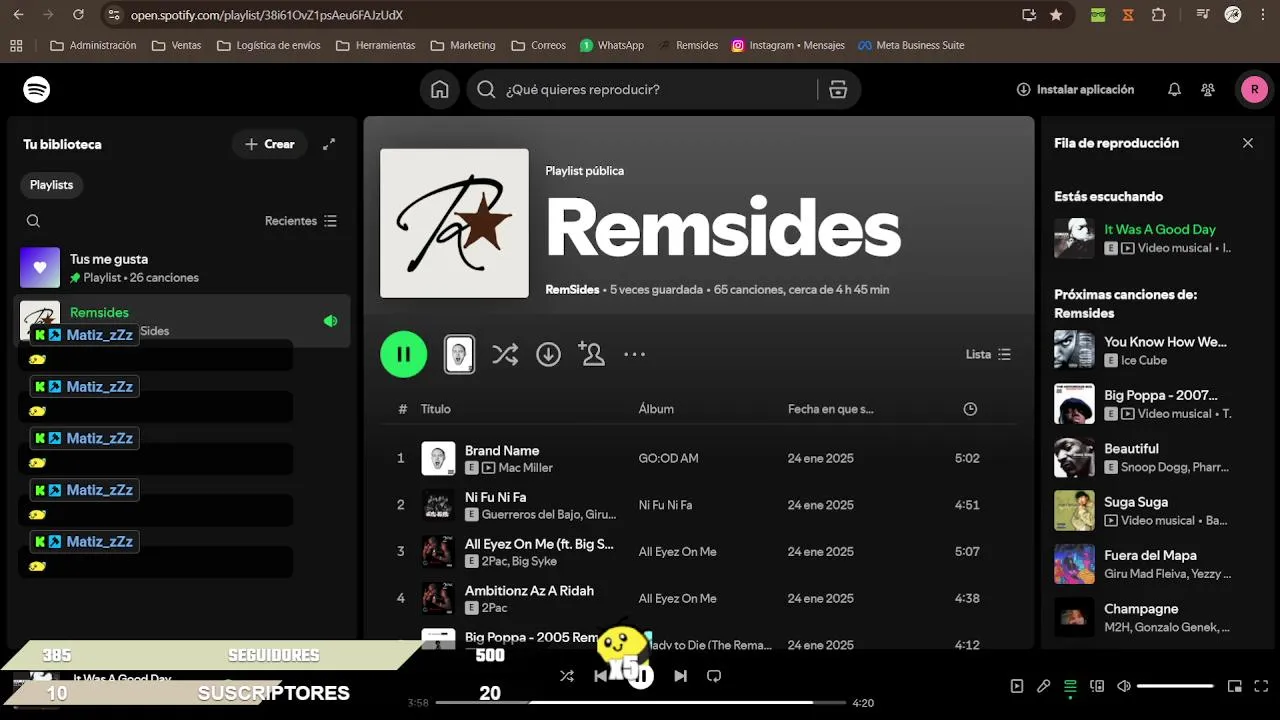Open Connect to a device icon
1280x720 pixels.
click(1097, 686)
